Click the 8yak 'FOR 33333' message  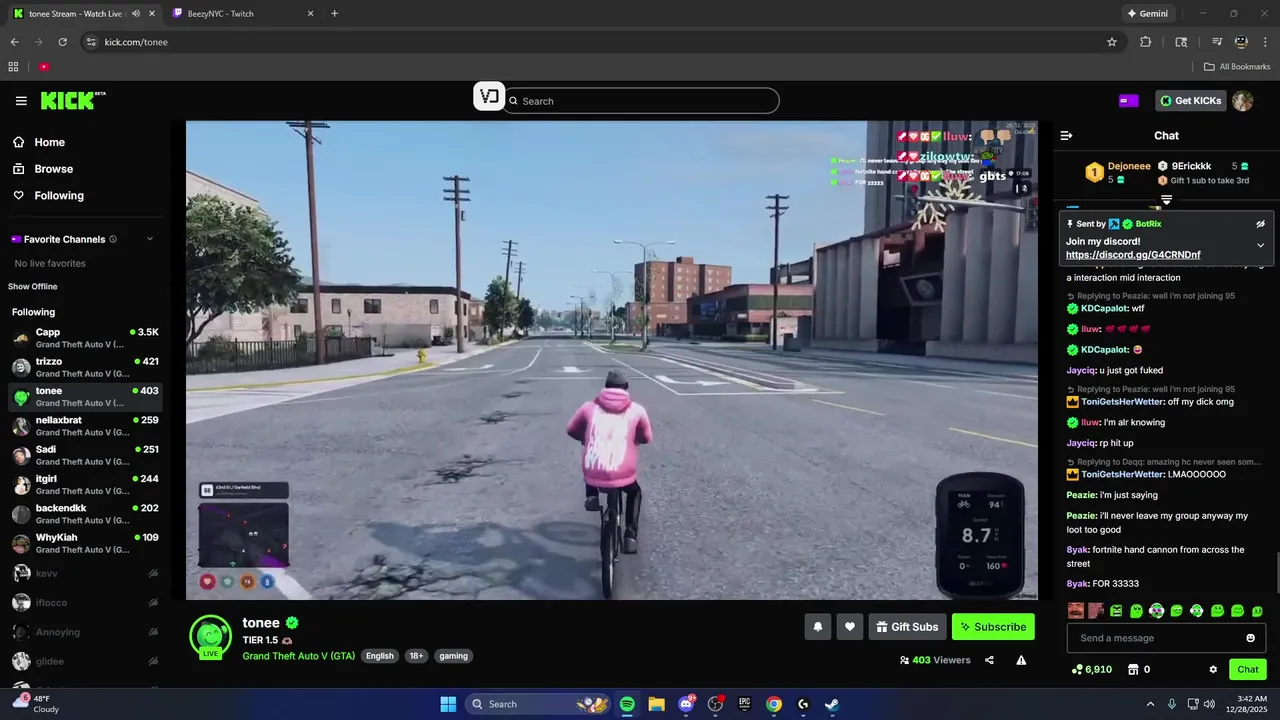coord(1103,584)
